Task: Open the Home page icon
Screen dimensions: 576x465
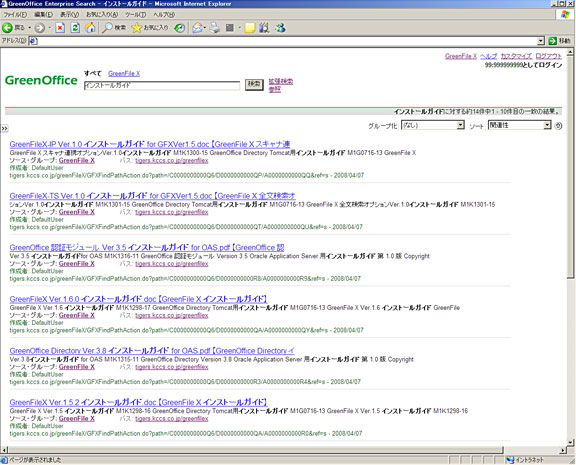Action: click(90, 28)
